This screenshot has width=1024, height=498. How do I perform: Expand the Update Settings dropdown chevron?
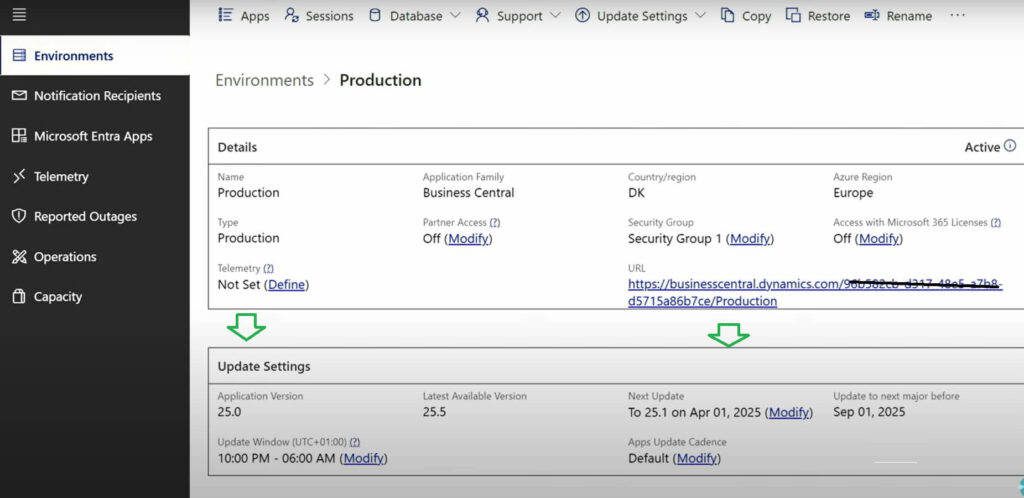pos(700,16)
